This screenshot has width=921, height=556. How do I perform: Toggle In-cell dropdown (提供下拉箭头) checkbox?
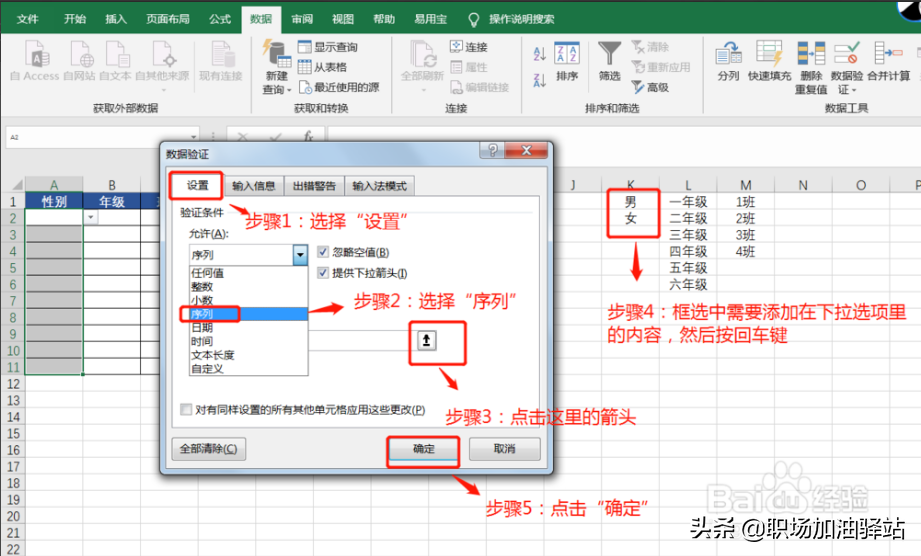(322, 272)
